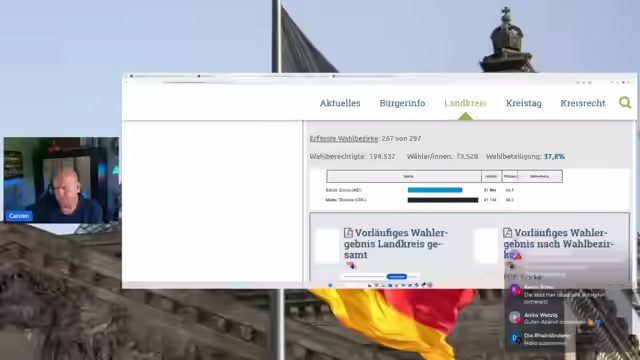
Task: Click the blue horizontal scrollbar thumb below documents
Action: pyautogui.click(x=396, y=276)
